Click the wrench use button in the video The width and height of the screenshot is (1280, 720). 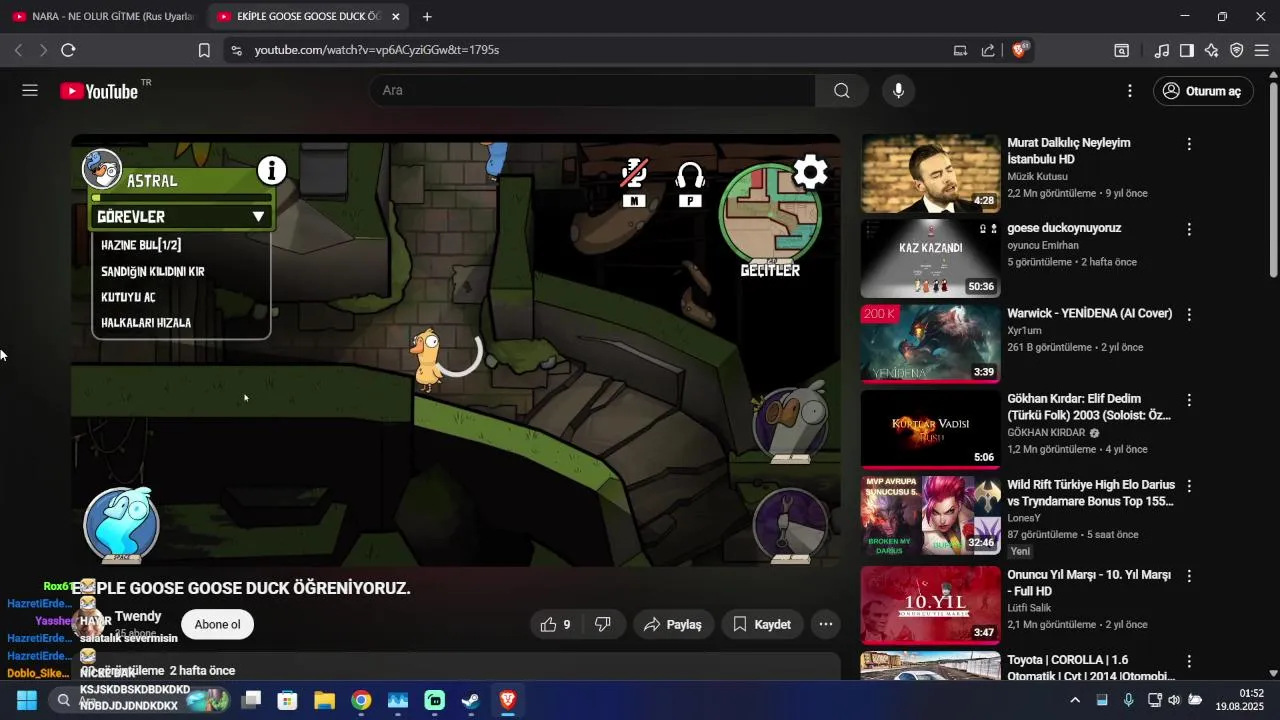click(790, 524)
